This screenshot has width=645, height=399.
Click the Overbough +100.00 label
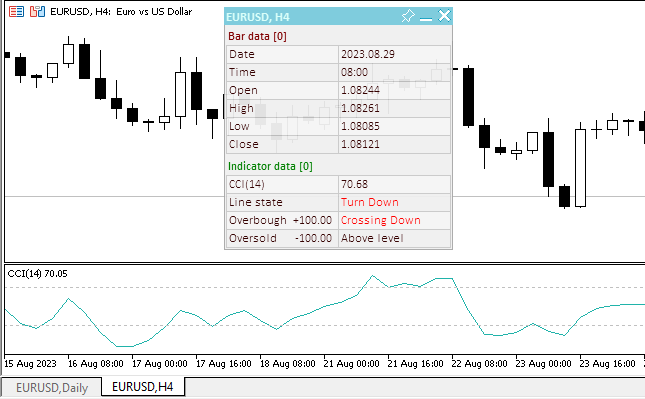click(x=280, y=220)
